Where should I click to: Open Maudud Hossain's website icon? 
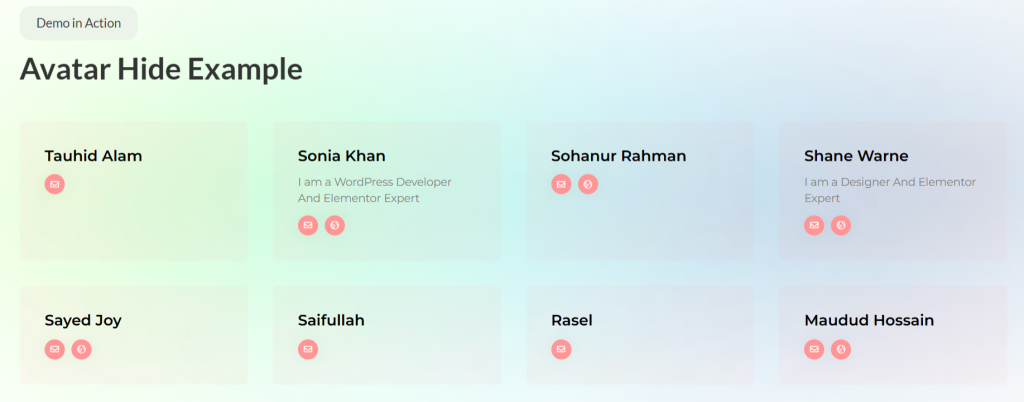tap(841, 349)
